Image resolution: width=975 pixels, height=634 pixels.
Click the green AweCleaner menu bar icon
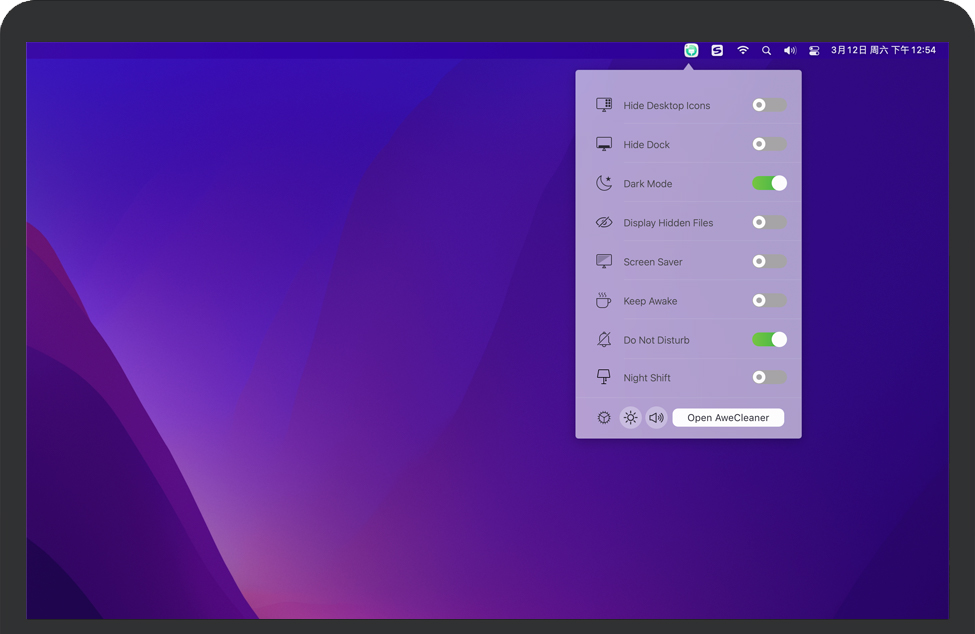[x=691, y=50]
